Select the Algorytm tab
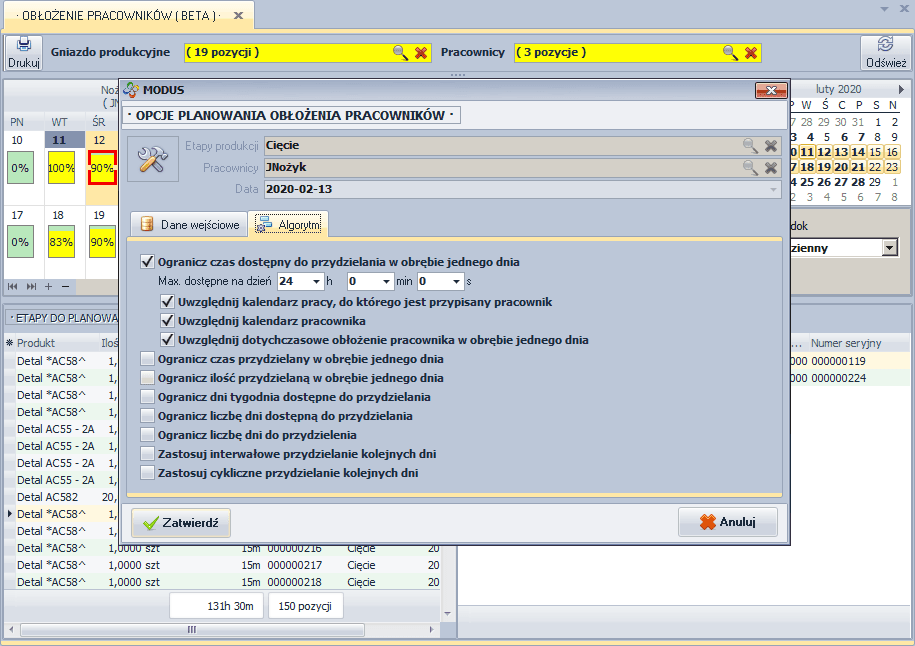 pyautogui.click(x=288, y=224)
